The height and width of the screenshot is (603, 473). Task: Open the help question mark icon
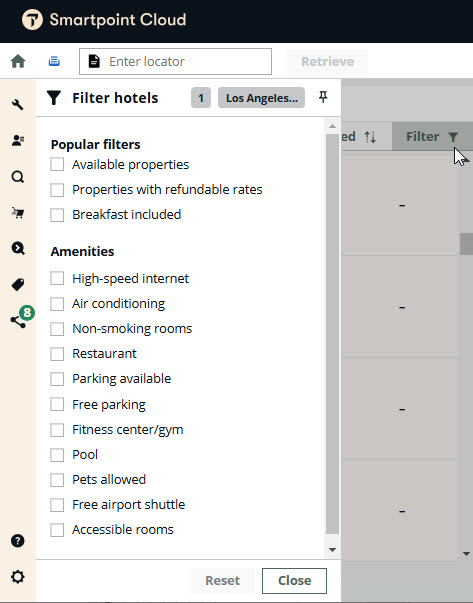18,541
